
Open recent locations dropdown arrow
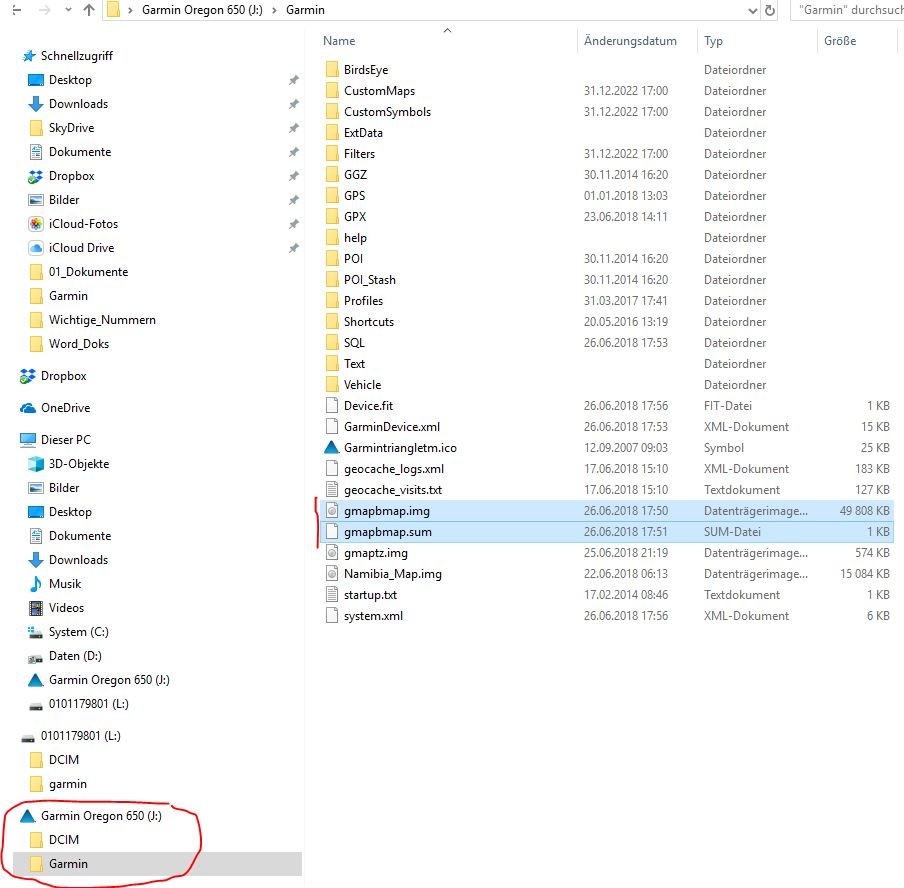[x=68, y=10]
